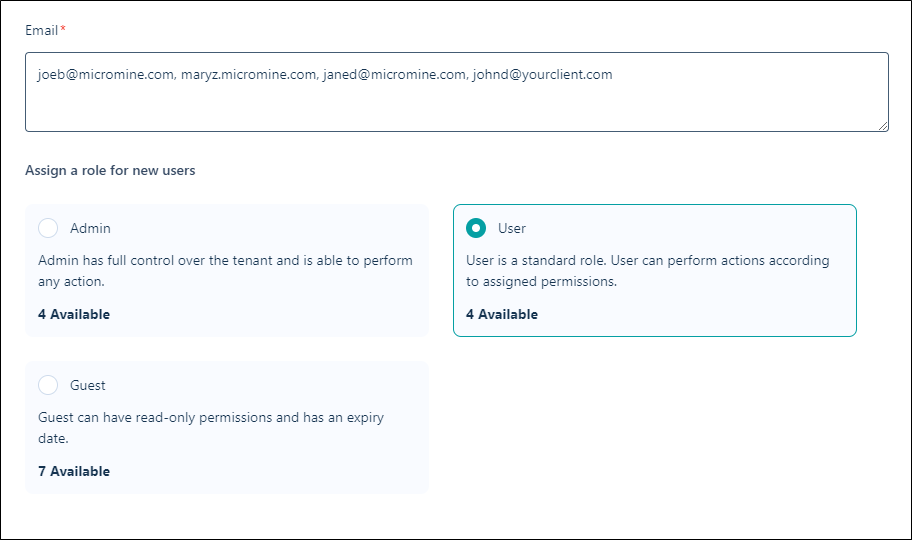This screenshot has width=912, height=540.
Task: Click the User standard role description
Action: [x=647, y=271]
